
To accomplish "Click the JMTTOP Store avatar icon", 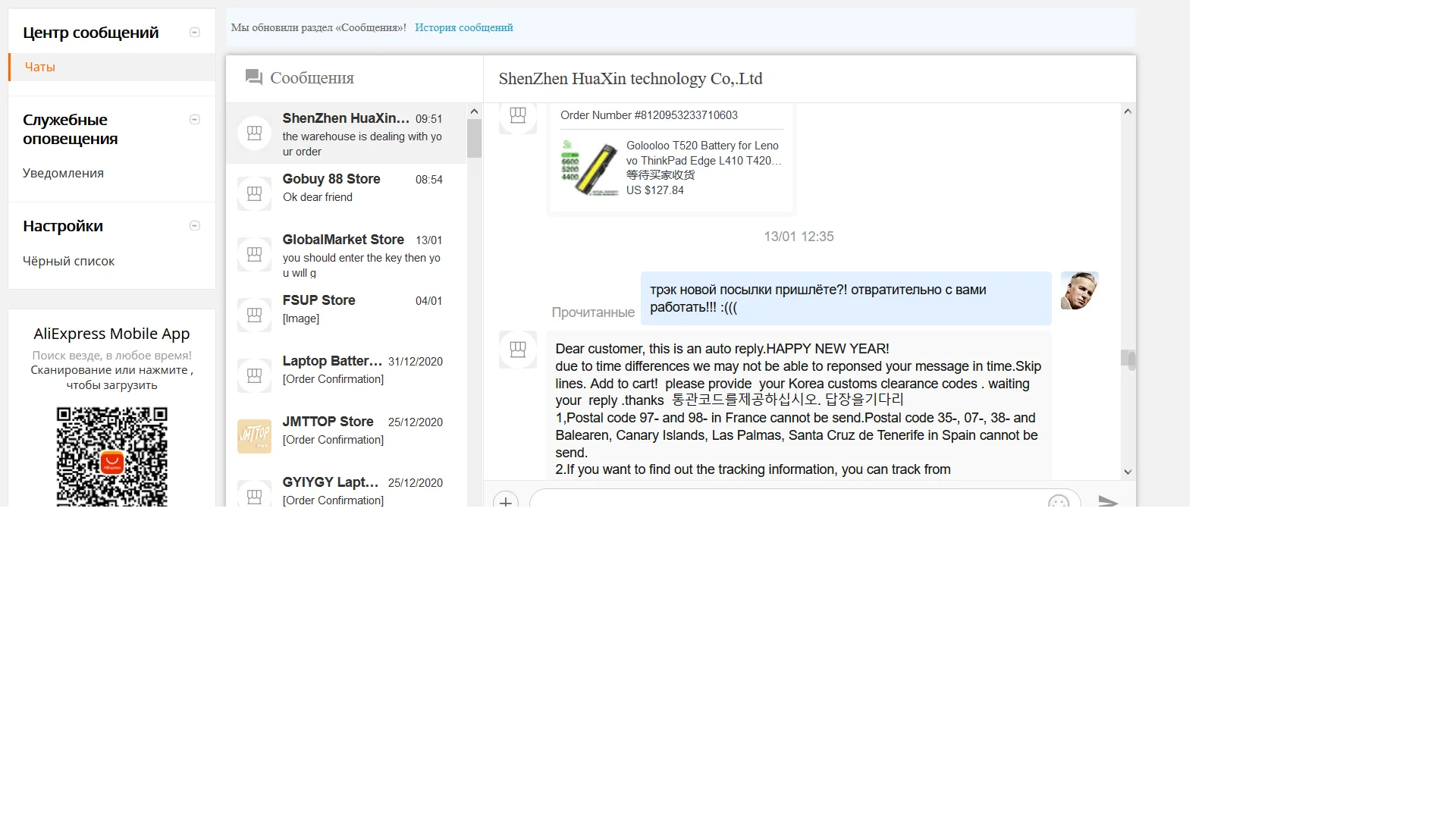I will click(x=254, y=436).
